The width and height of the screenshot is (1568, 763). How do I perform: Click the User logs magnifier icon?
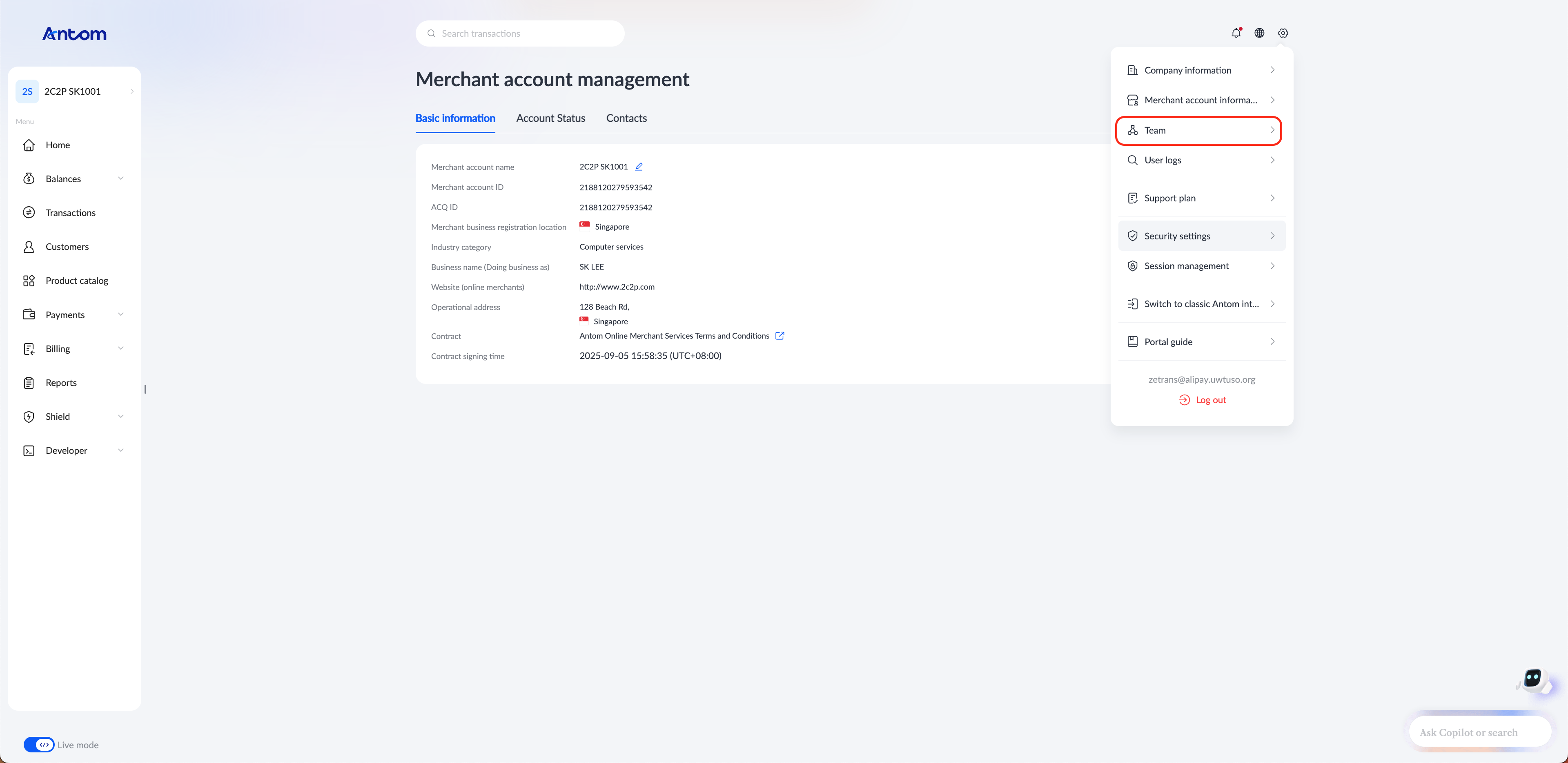click(1132, 160)
